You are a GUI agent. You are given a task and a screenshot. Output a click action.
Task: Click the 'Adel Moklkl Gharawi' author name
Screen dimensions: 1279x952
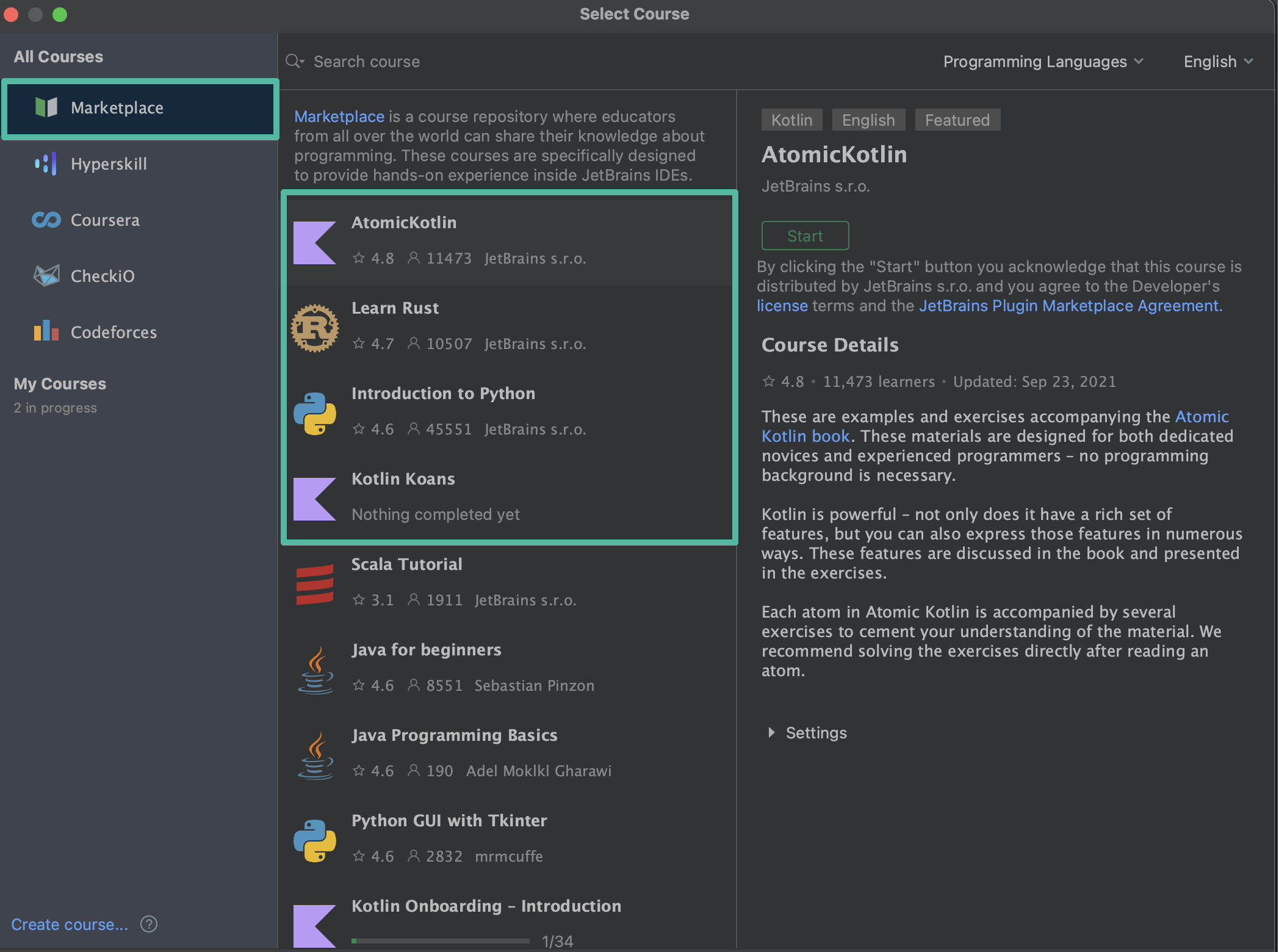click(538, 771)
